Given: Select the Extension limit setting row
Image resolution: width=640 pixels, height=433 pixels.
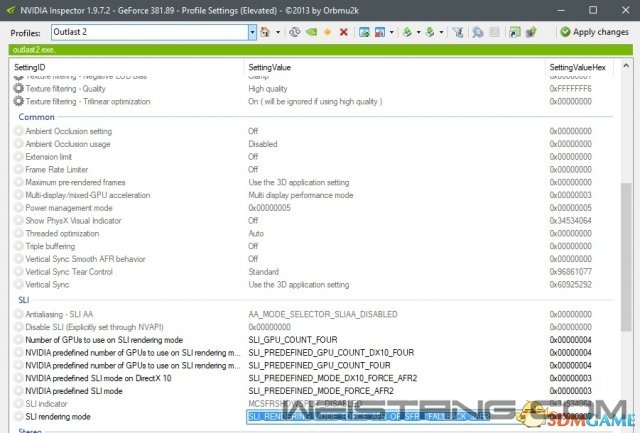Looking at the screenshot, I should coord(313,157).
